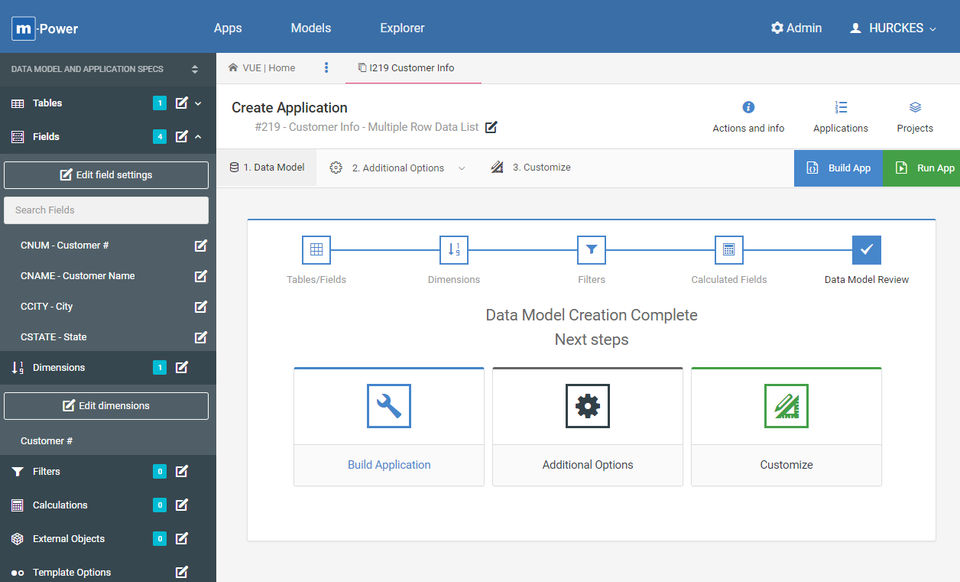Viewport: 960px width, 582px height.
Task: Open the Models menu
Action: tap(310, 28)
